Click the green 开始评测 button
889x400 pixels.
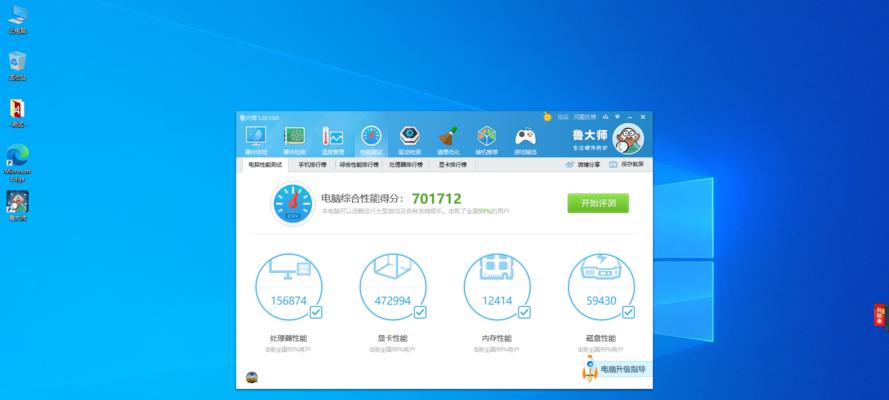pyautogui.click(x=598, y=203)
